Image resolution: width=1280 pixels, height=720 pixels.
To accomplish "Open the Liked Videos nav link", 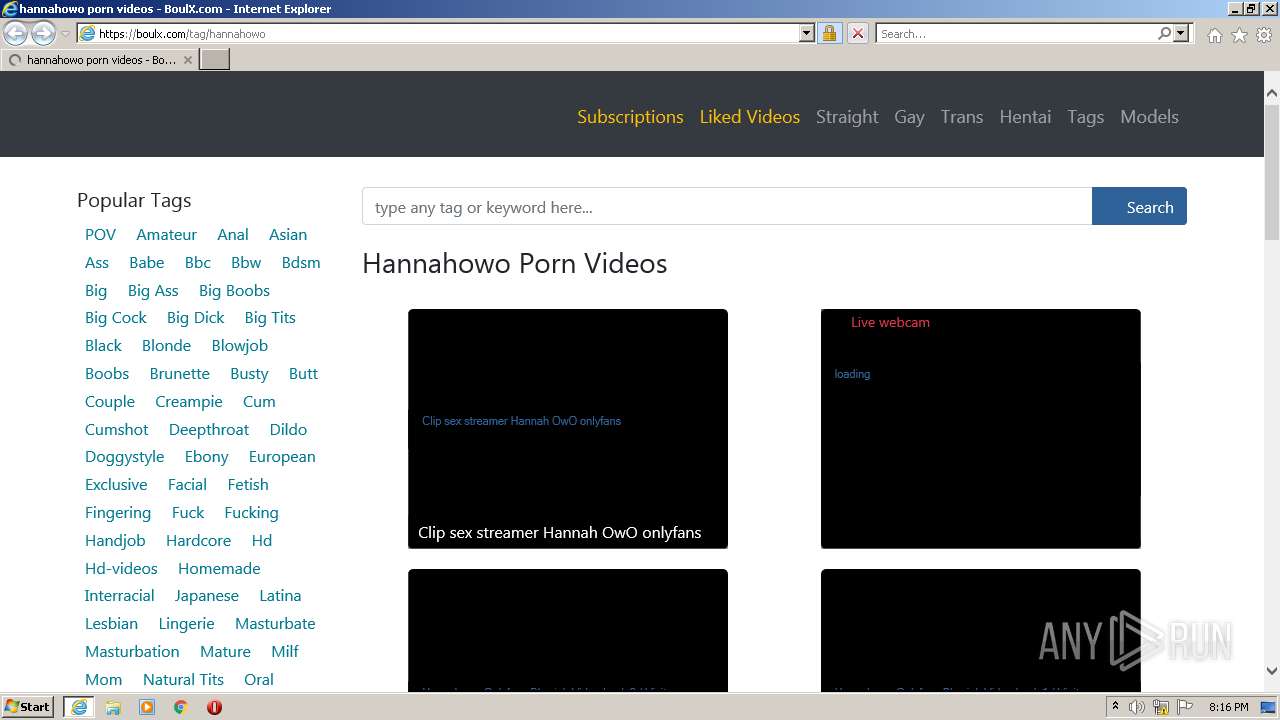I will (x=750, y=116).
